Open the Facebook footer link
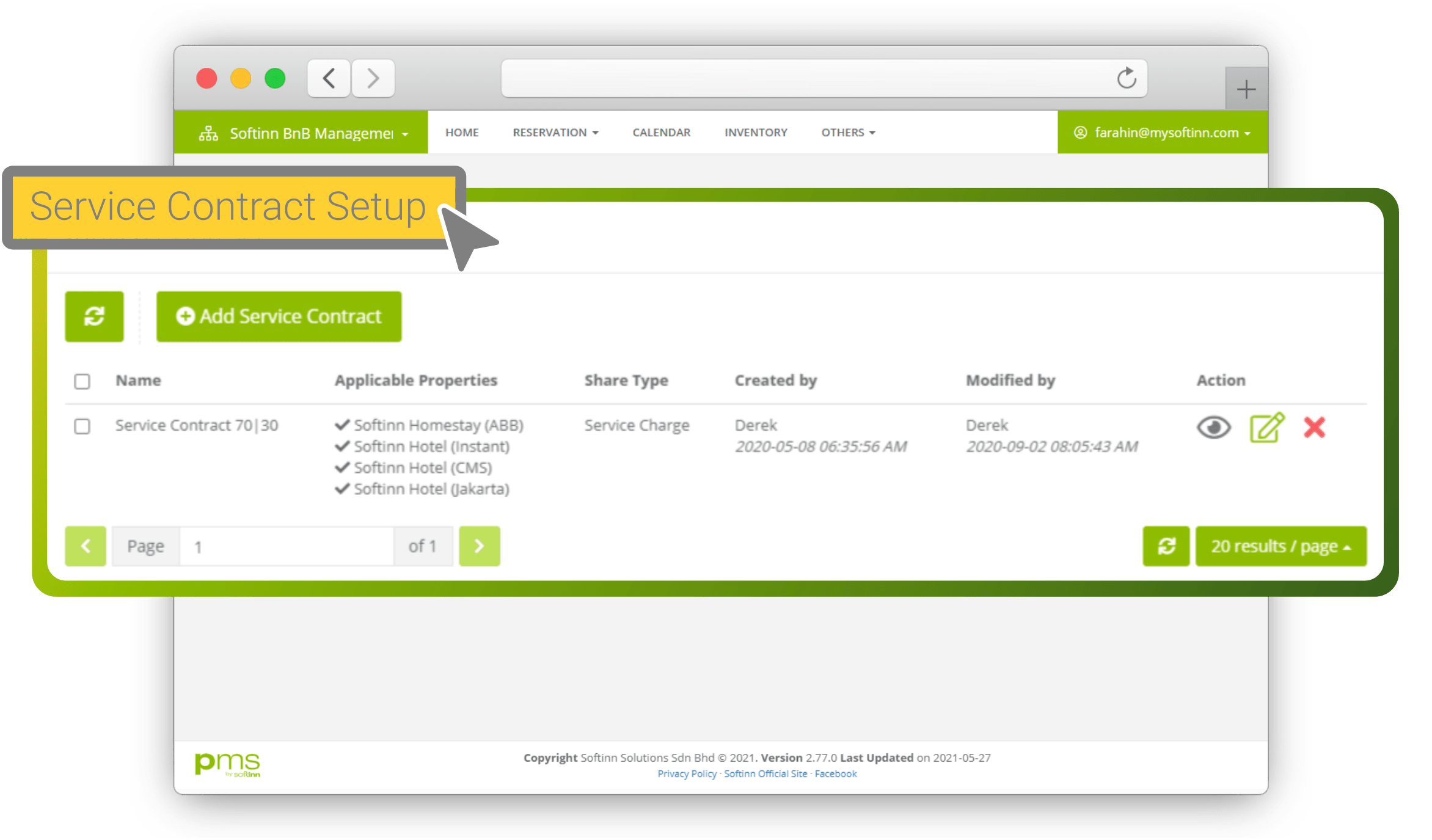Image resolution: width=1432 pixels, height=840 pixels. point(836,773)
